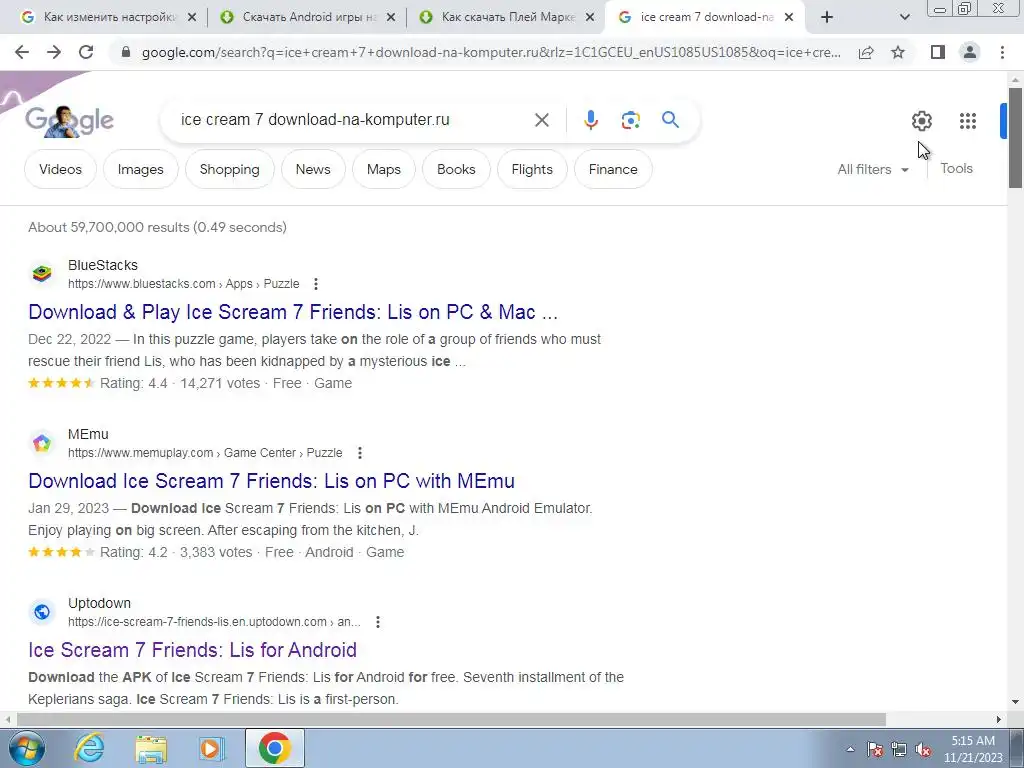
Task: Filter results by Maps
Action: 383,169
